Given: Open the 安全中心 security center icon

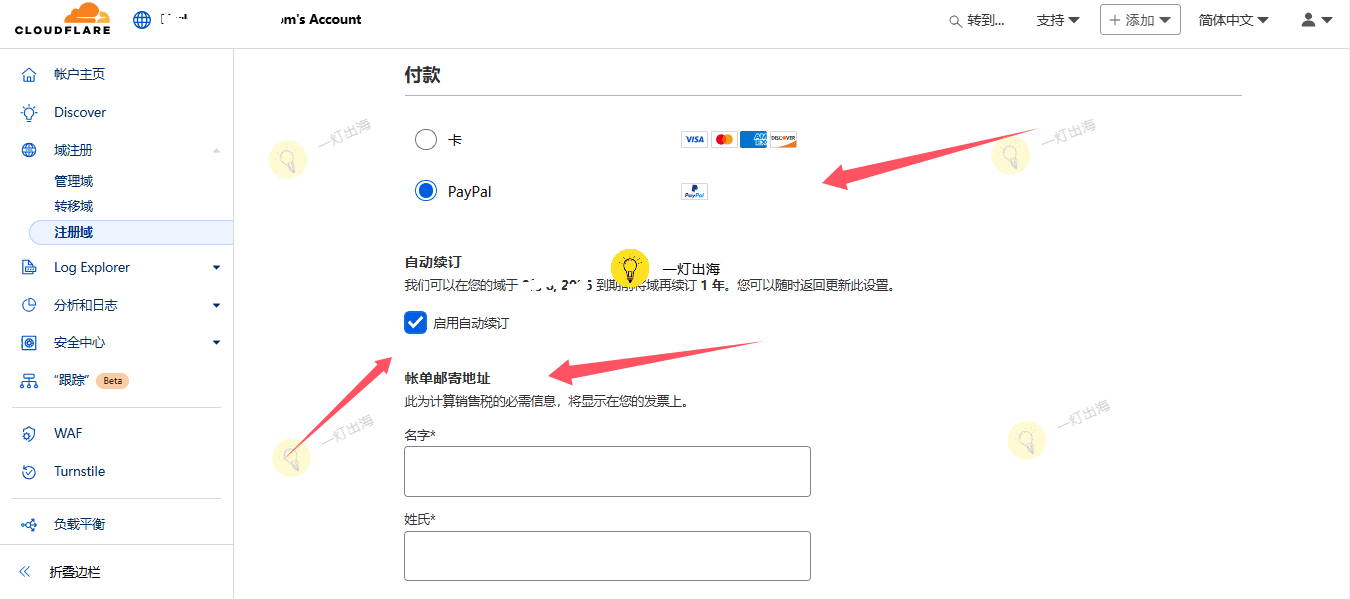Looking at the screenshot, I should (x=30, y=342).
